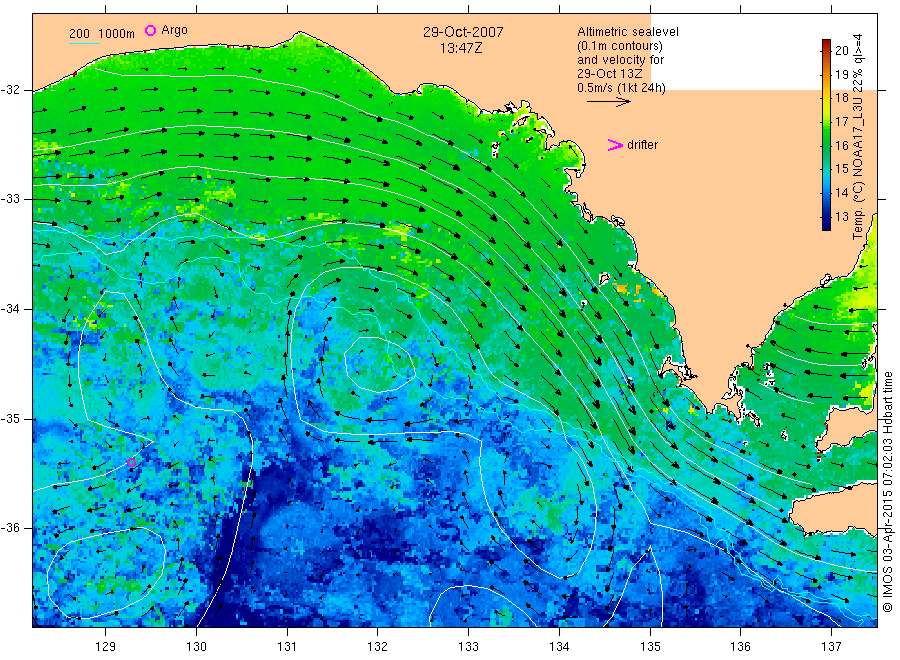Click the '29-Oct 13Z' caption line
The image size is (900, 660).
coord(610,74)
